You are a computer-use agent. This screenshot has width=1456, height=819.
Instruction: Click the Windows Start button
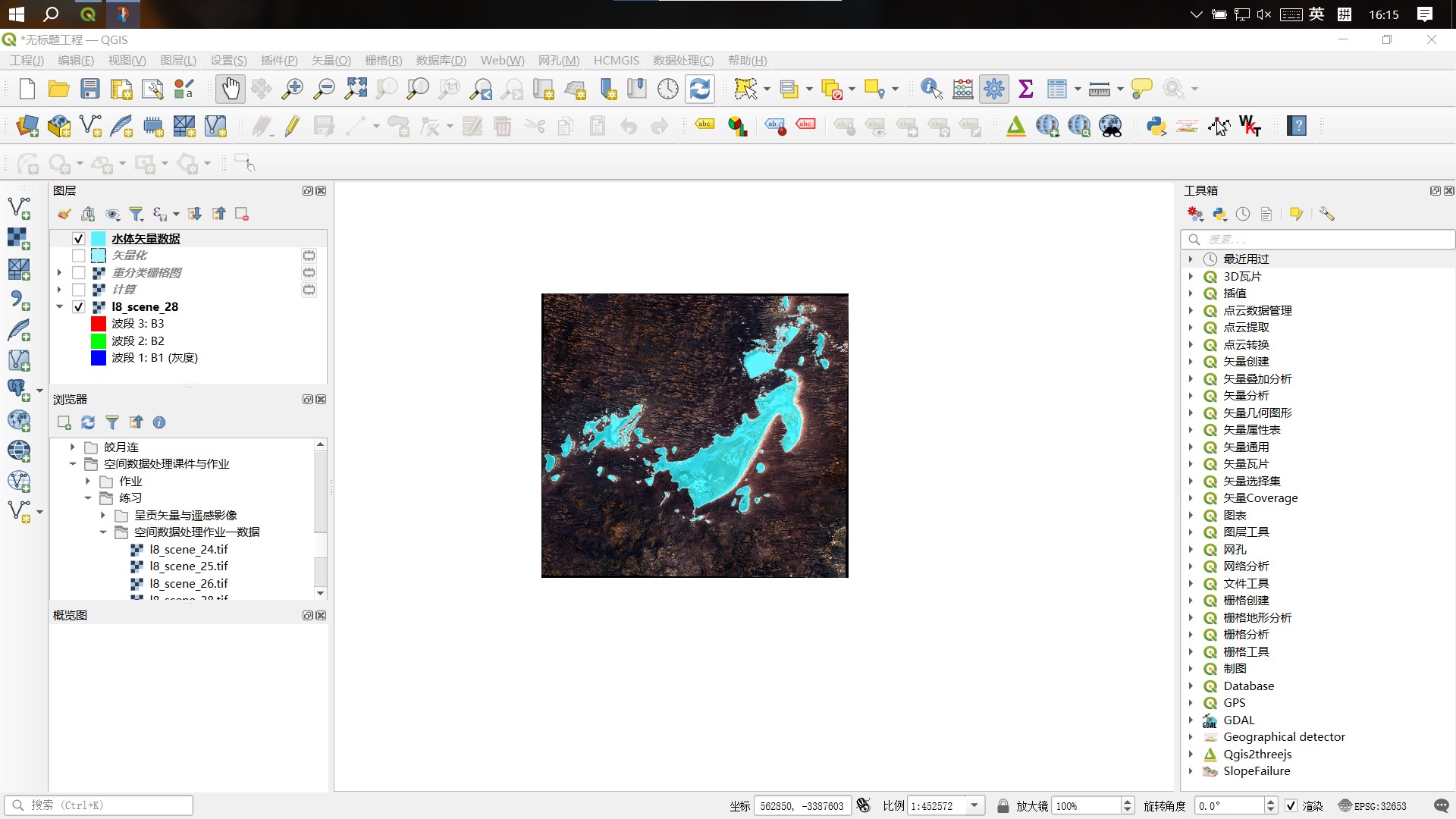16,14
